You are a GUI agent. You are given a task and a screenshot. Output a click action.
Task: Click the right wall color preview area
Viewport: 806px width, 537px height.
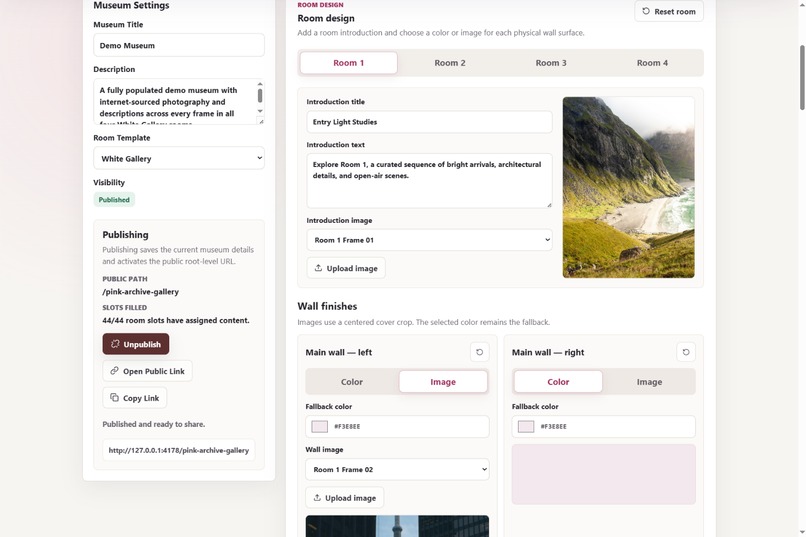pos(603,474)
